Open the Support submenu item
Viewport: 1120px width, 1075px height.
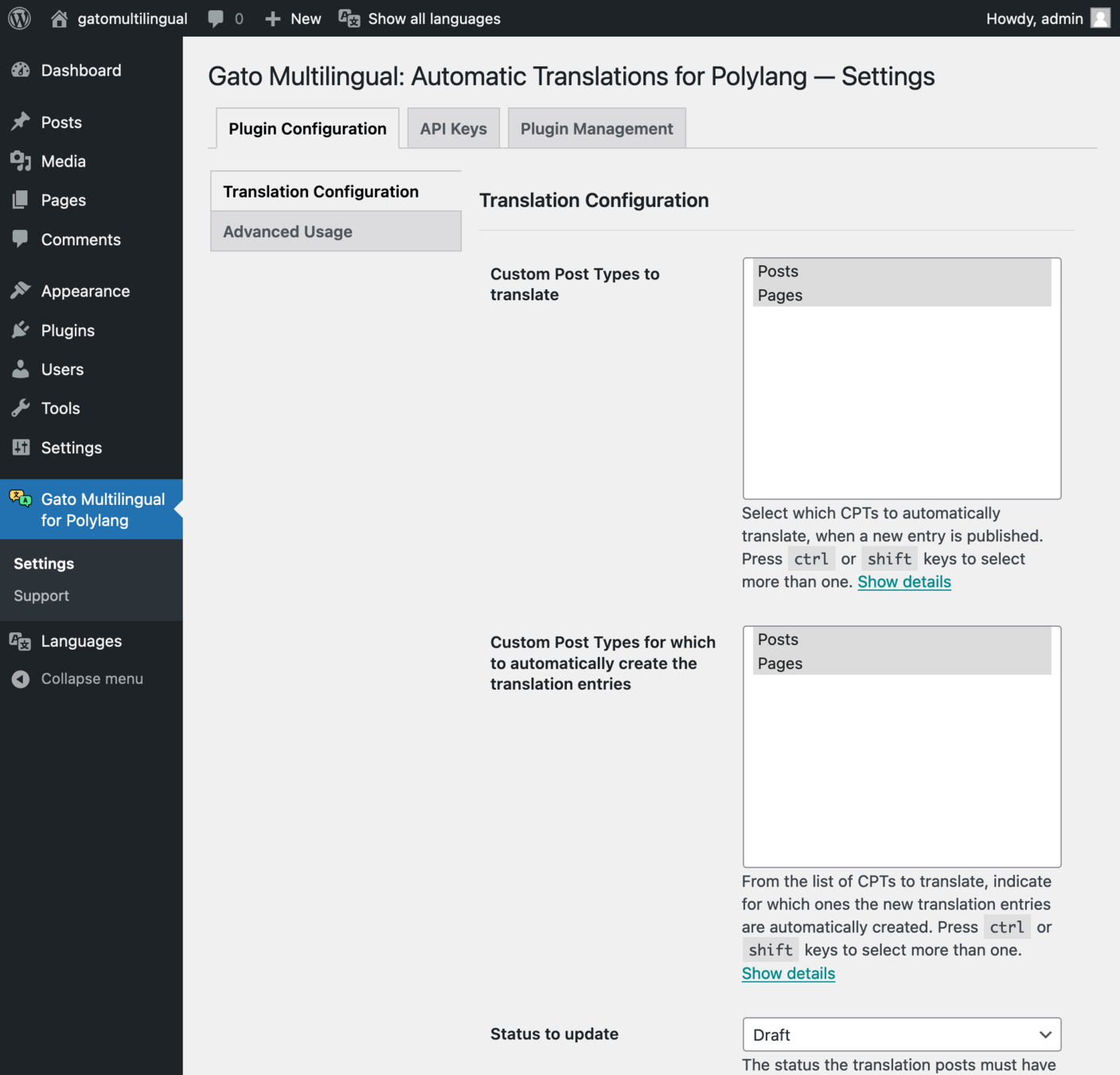click(41, 596)
